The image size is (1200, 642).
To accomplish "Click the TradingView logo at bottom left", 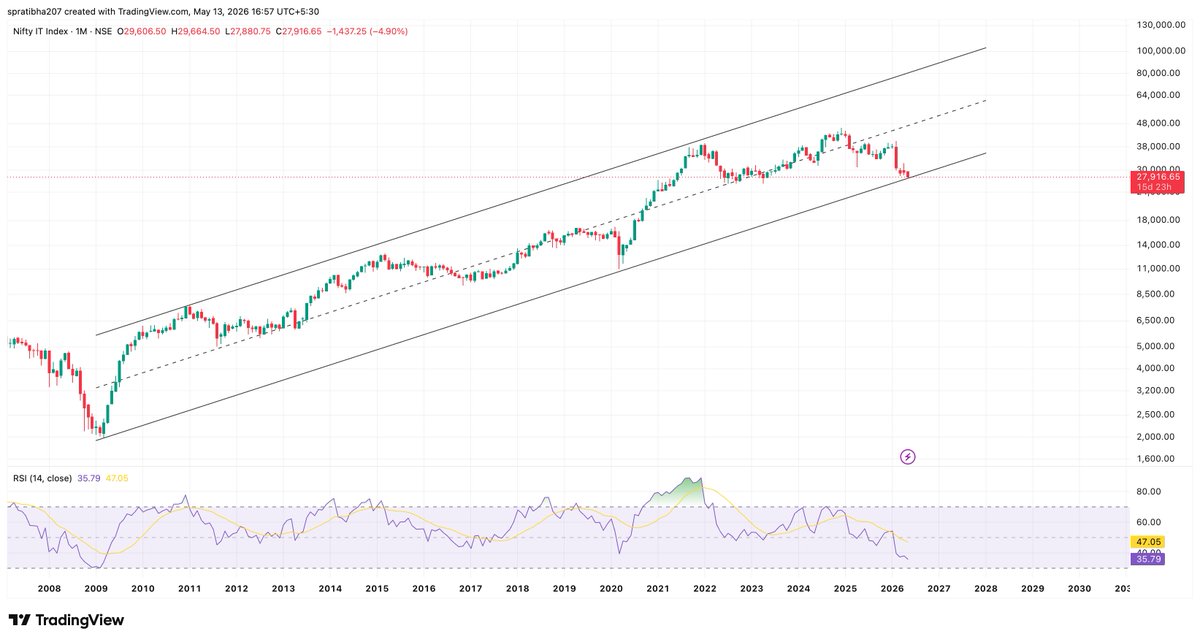I will click(x=66, y=620).
